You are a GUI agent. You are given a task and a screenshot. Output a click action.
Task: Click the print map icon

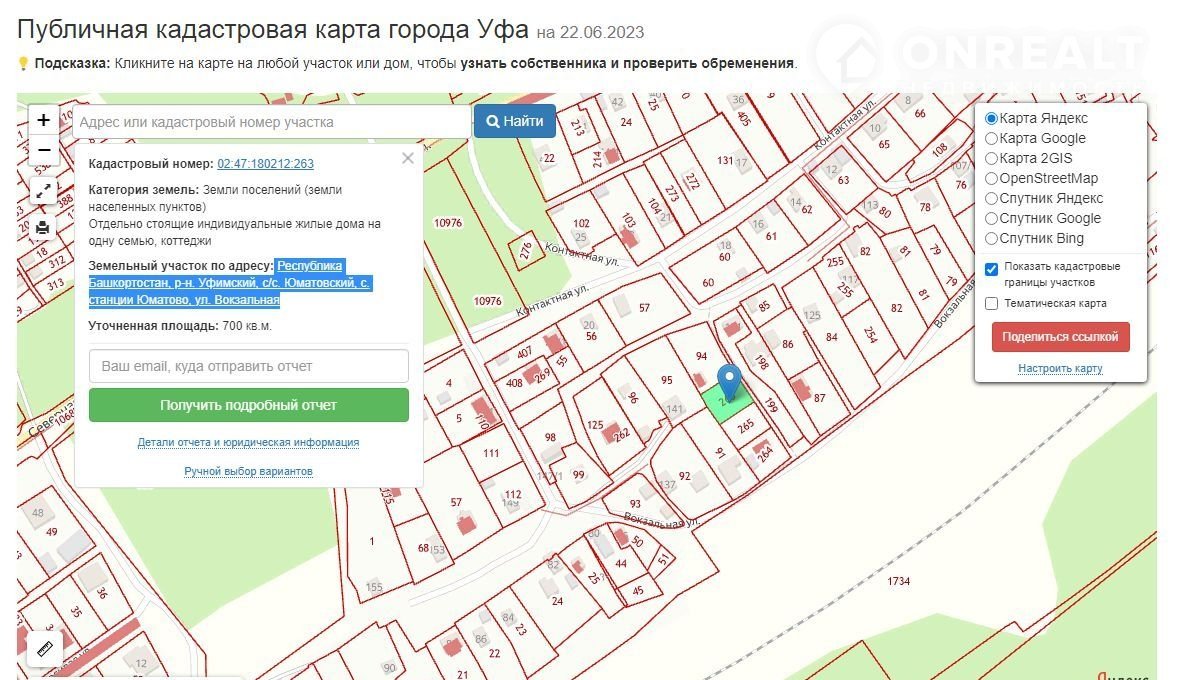pos(43,227)
